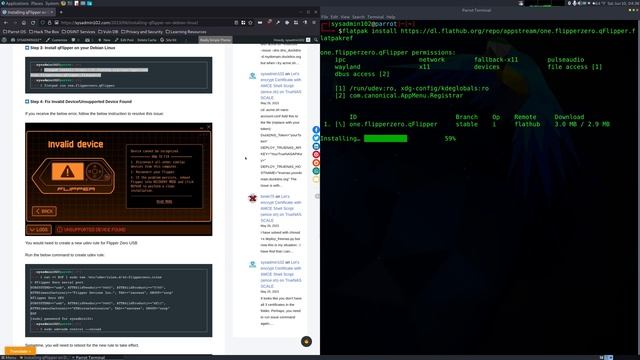The width and height of the screenshot is (640, 360).
Task: Go forward in browser history
Action: point(15,23)
